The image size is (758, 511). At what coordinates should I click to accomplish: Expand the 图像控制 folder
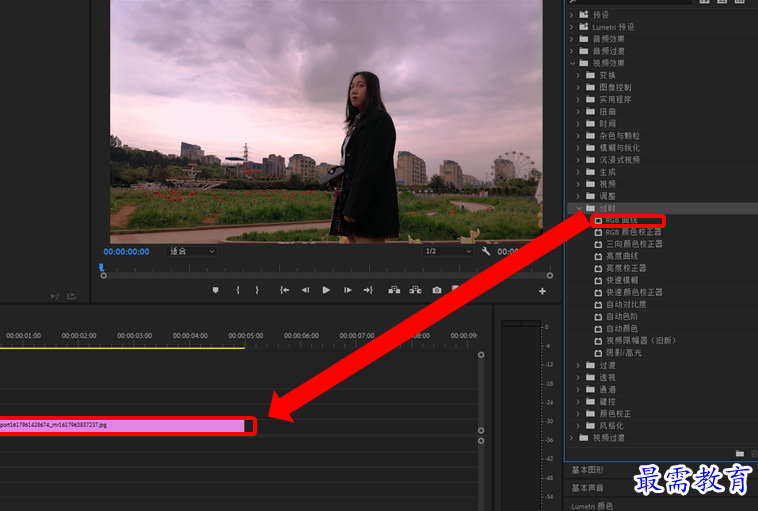point(579,88)
